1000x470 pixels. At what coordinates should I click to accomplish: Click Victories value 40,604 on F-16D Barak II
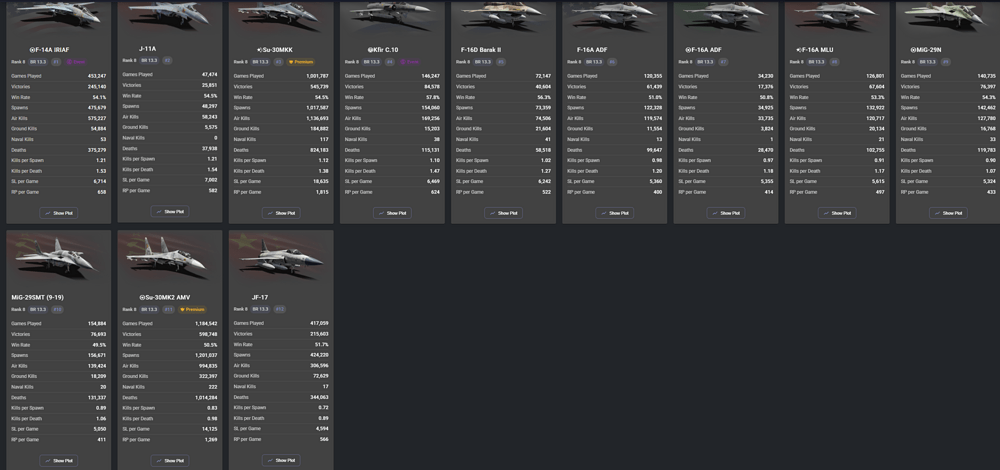pos(543,86)
